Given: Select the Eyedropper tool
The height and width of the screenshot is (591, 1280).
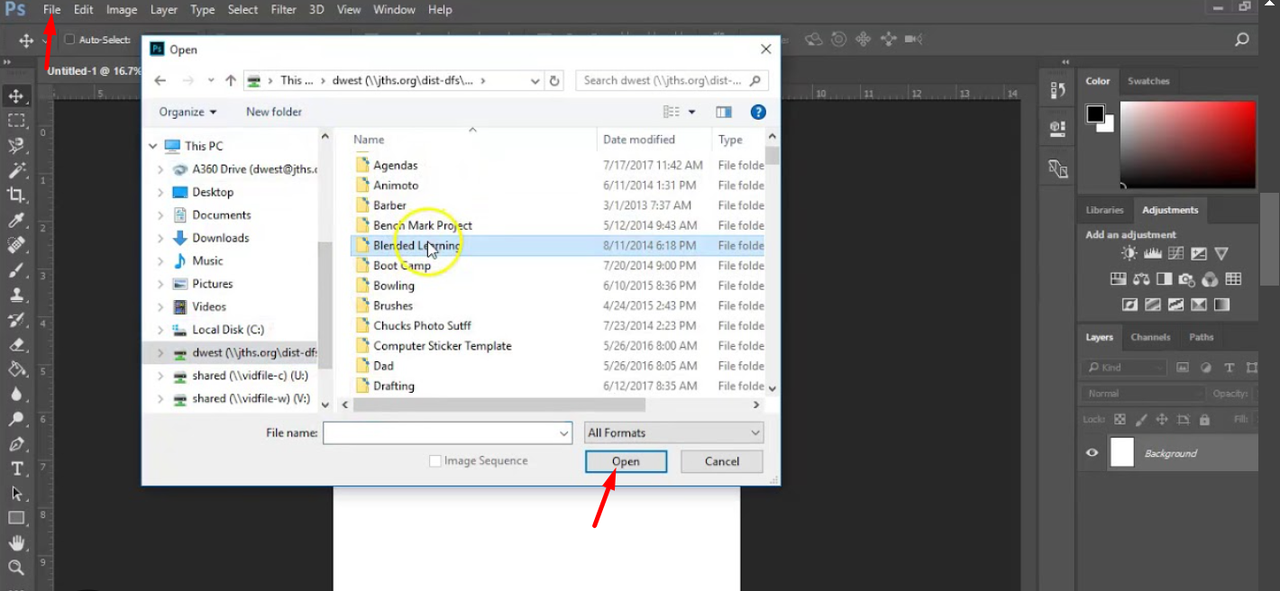Looking at the screenshot, I should [17, 220].
